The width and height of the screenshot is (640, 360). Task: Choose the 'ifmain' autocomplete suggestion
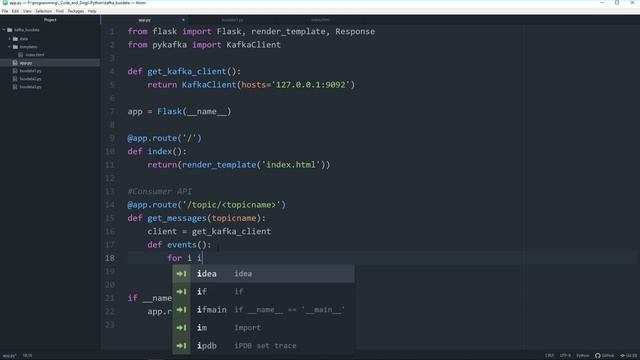(263, 309)
